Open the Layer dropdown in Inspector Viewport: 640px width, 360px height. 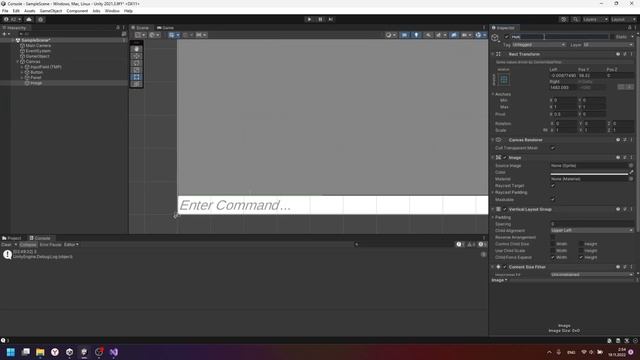(608, 45)
